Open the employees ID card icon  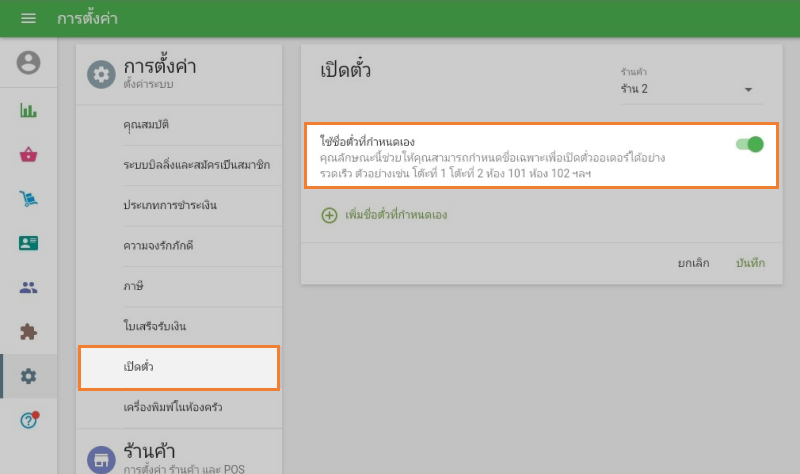pyautogui.click(x=28, y=243)
